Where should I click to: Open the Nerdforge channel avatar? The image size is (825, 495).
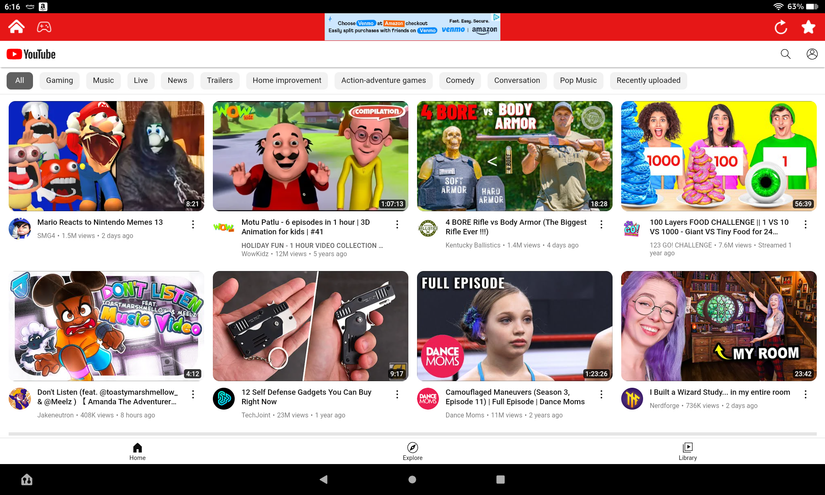click(631, 398)
